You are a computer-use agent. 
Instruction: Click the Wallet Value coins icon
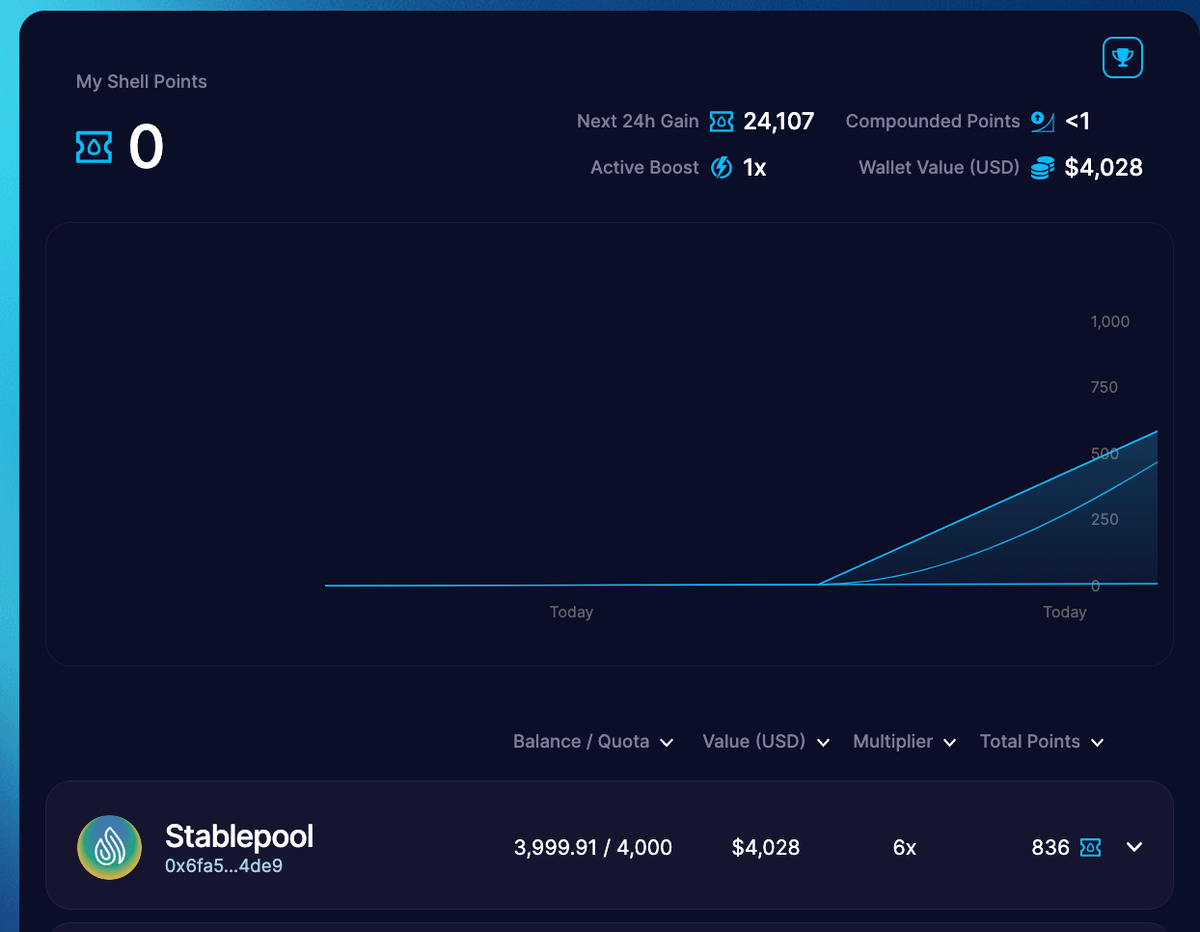click(1042, 168)
